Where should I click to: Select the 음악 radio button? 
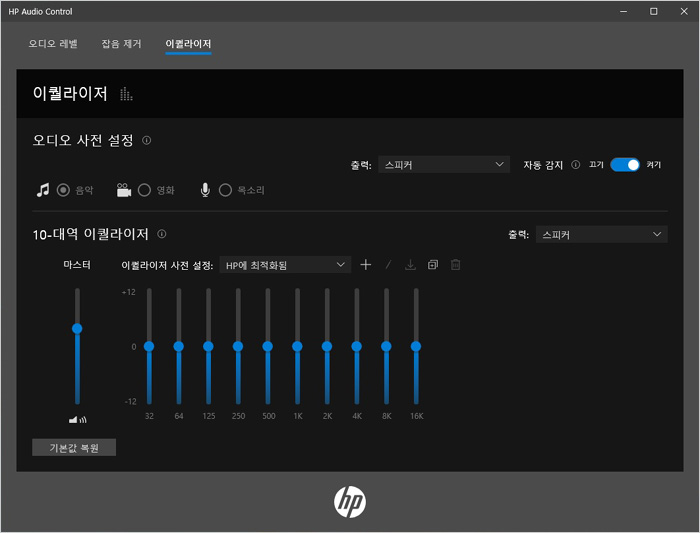click(x=63, y=190)
